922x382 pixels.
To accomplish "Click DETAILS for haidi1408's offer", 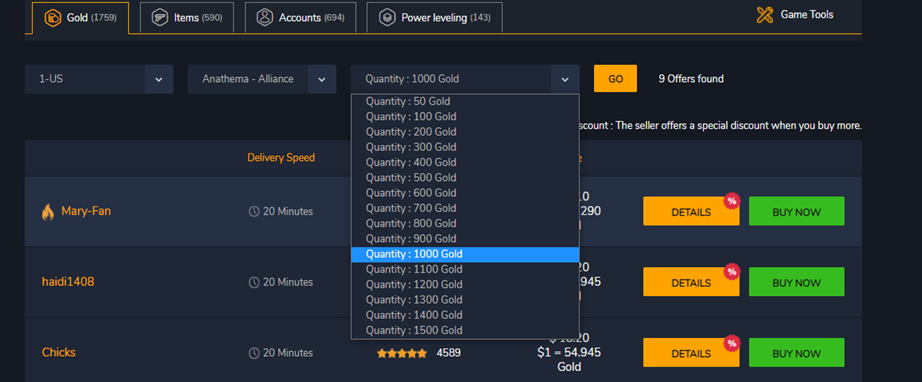I will (691, 282).
